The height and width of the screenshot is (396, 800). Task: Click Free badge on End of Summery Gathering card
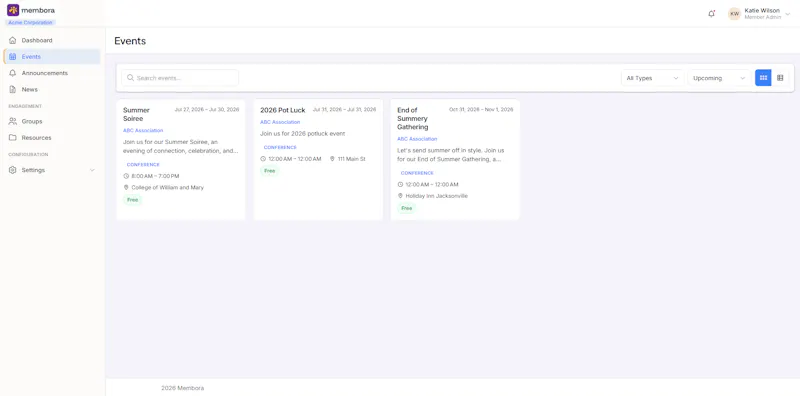tap(407, 208)
